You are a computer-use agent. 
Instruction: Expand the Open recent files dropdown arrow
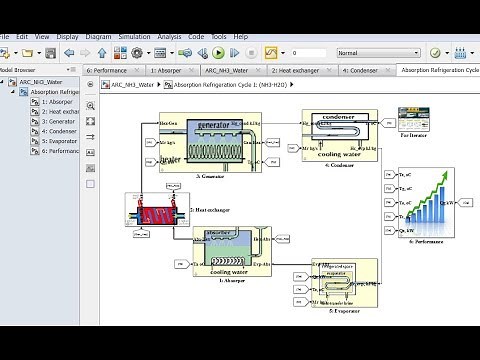tap(39, 53)
